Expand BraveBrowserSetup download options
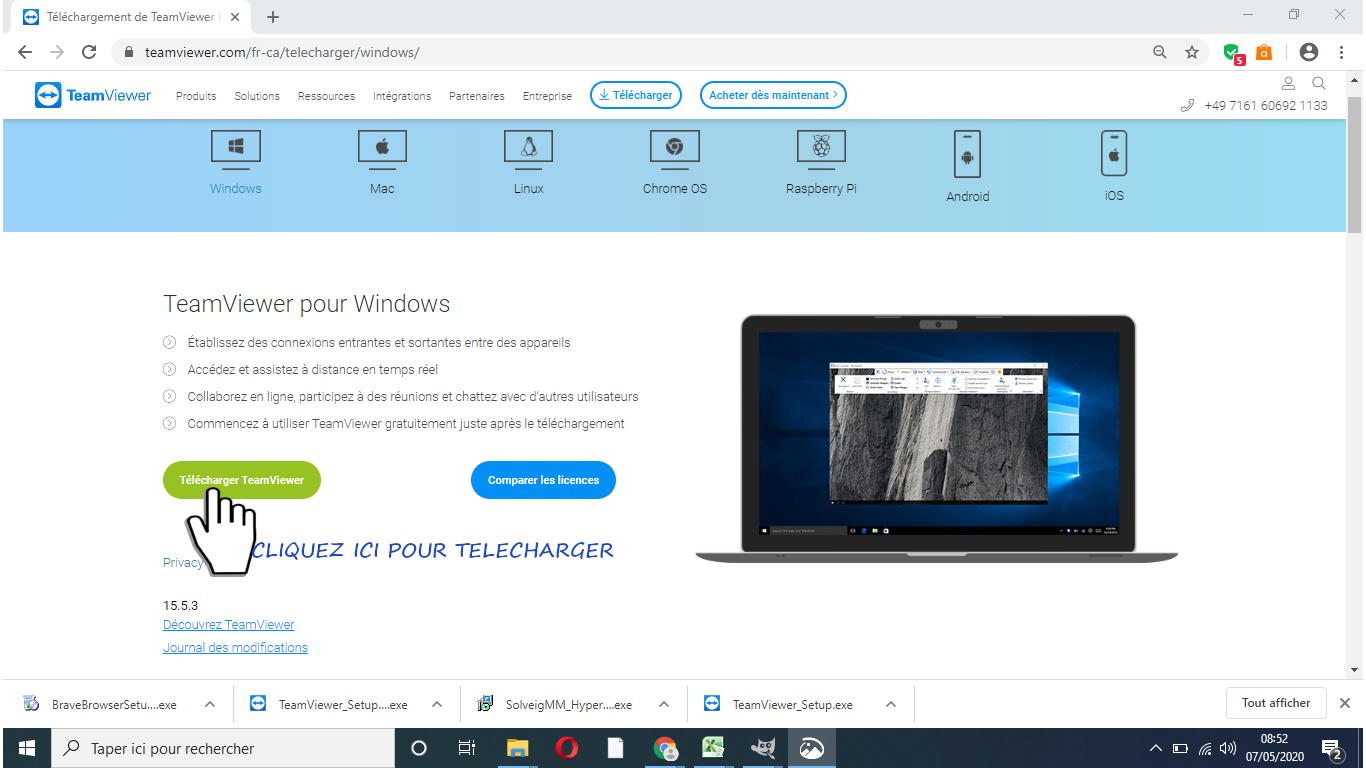The width and height of the screenshot is (1366, 768). click(210, 704)
